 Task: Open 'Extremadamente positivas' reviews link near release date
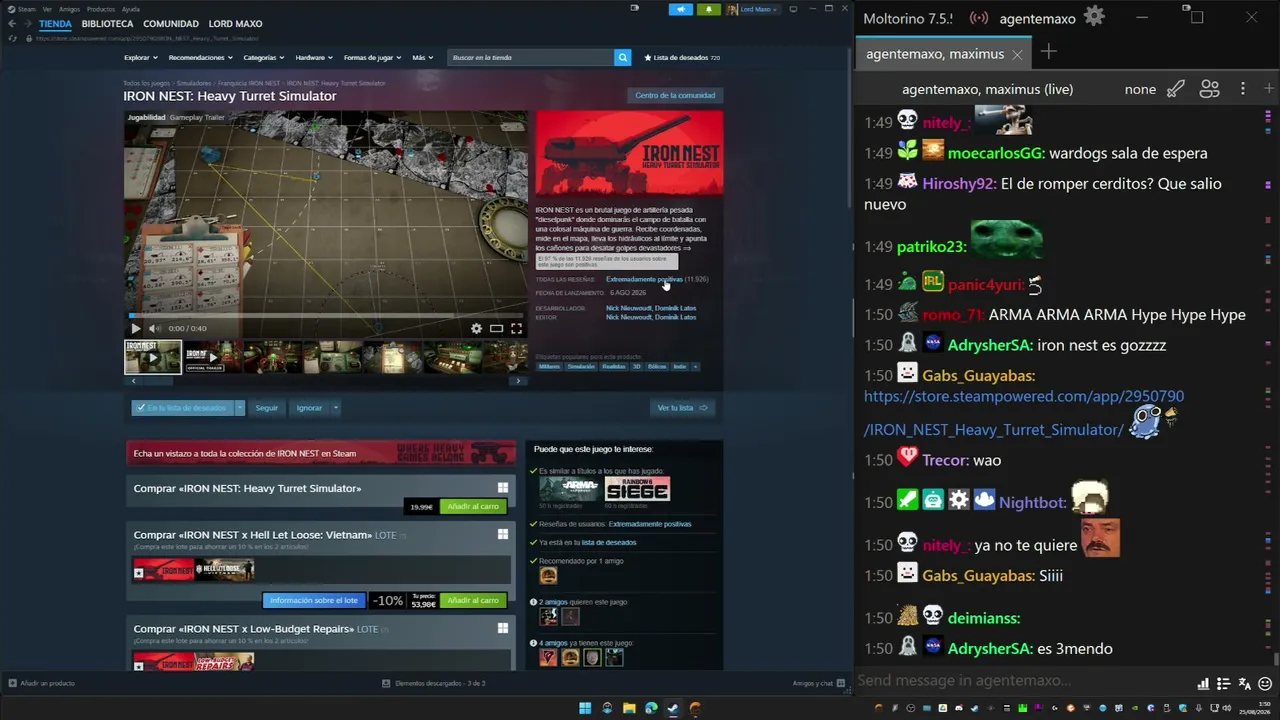coord(644,279)
